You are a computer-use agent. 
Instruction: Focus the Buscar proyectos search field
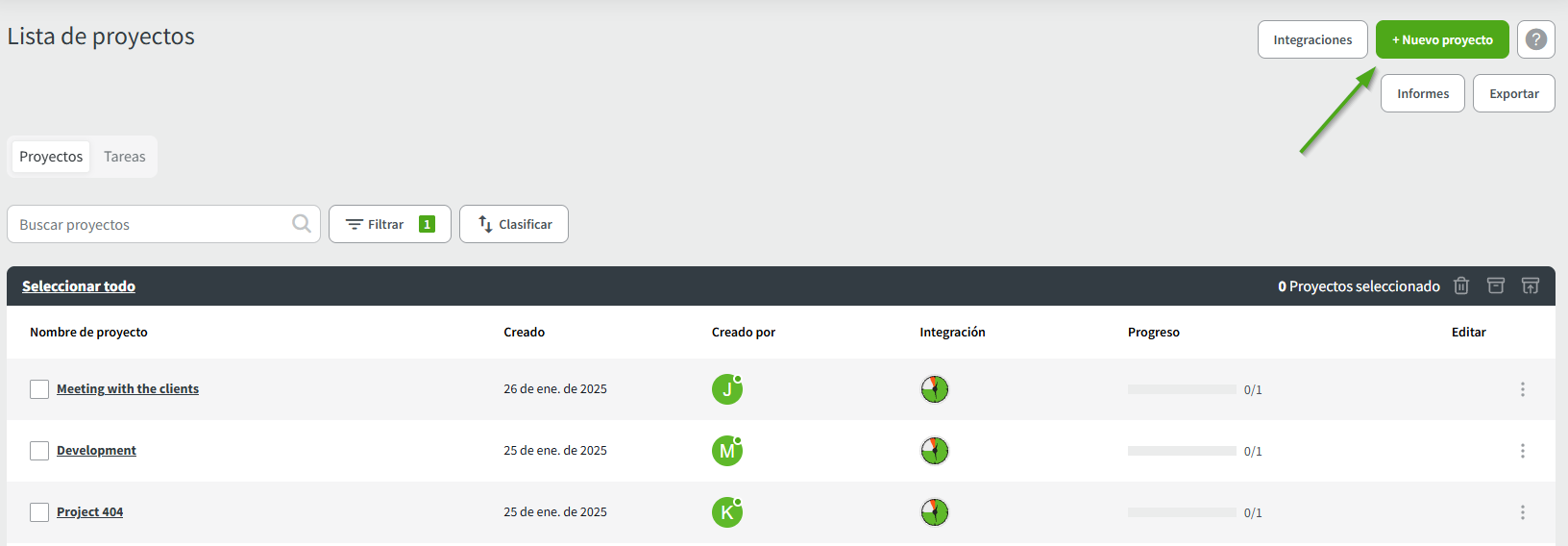(154, 224)
